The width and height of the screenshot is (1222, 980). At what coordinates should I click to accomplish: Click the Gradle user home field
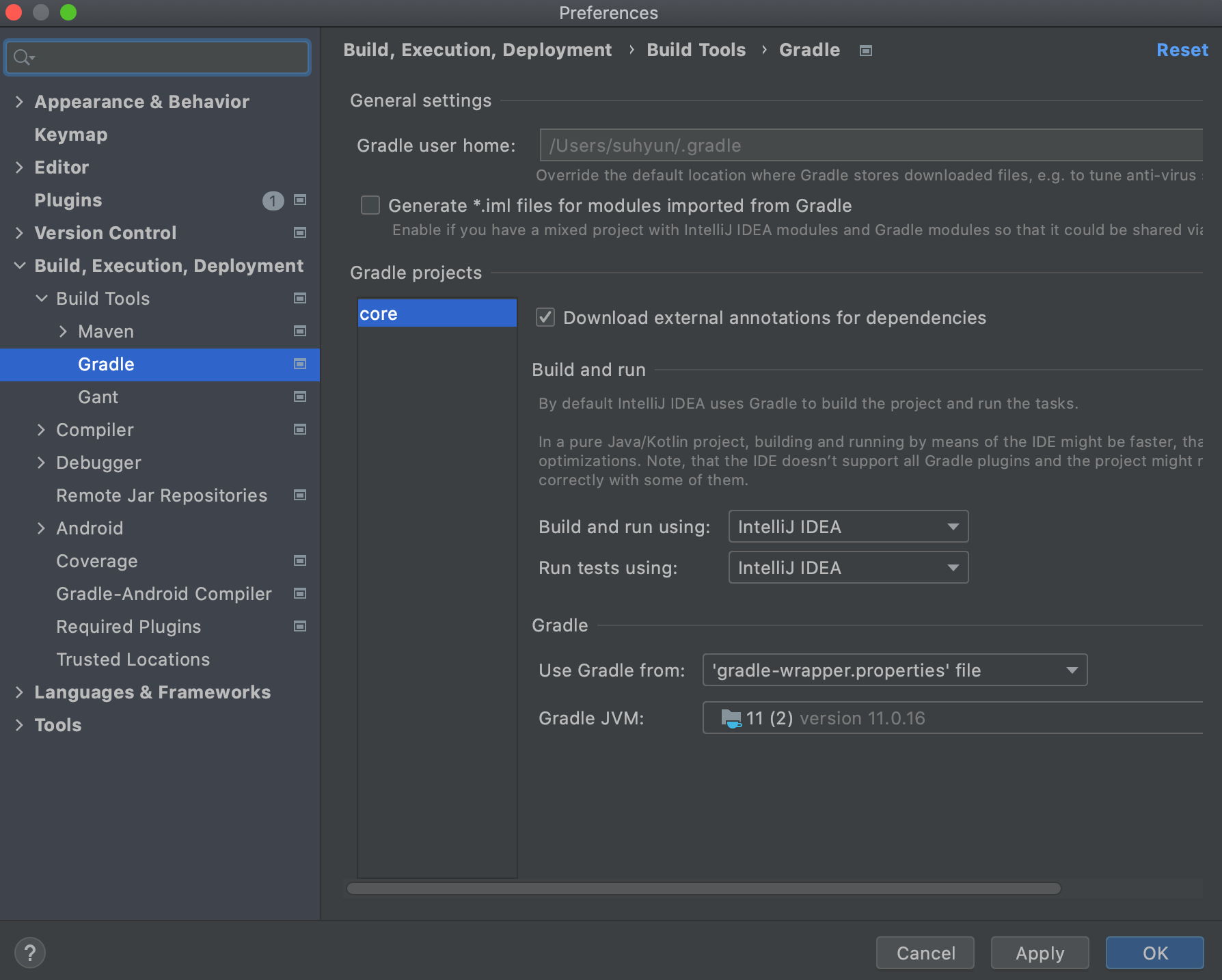pyautogui.click(x=871, y=146)
